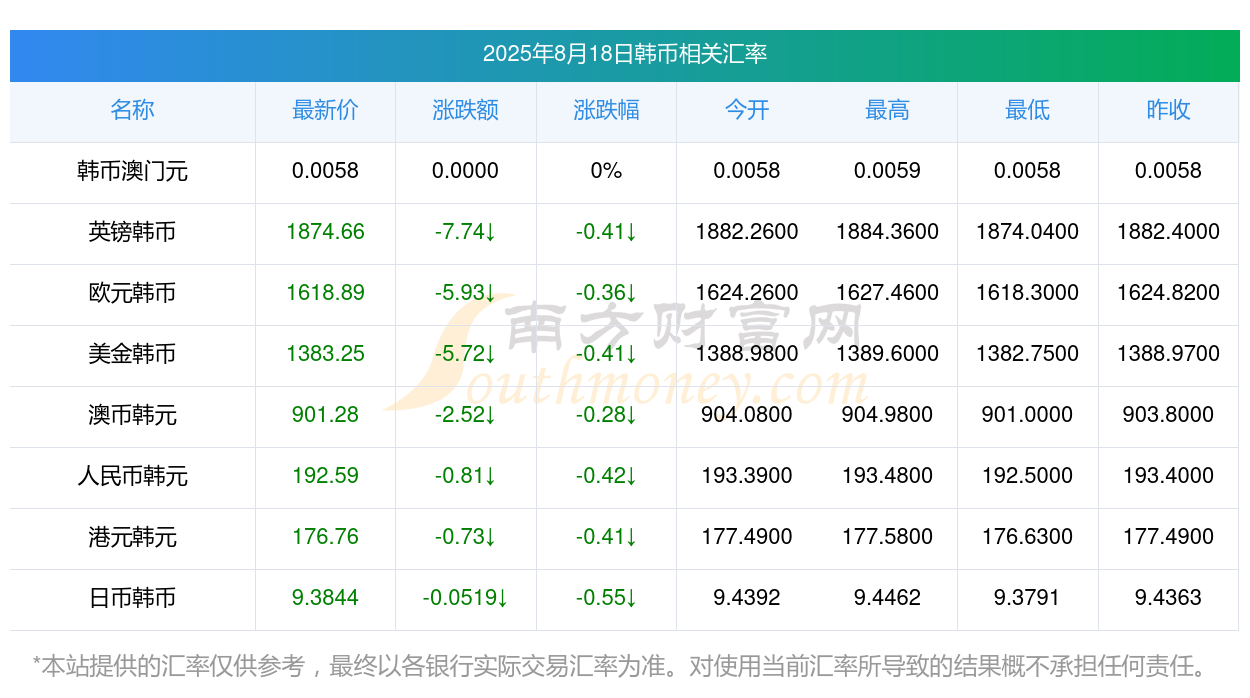Click the change value -0.0519↓
Screen dimensions: 1250x698
point(465,598)
